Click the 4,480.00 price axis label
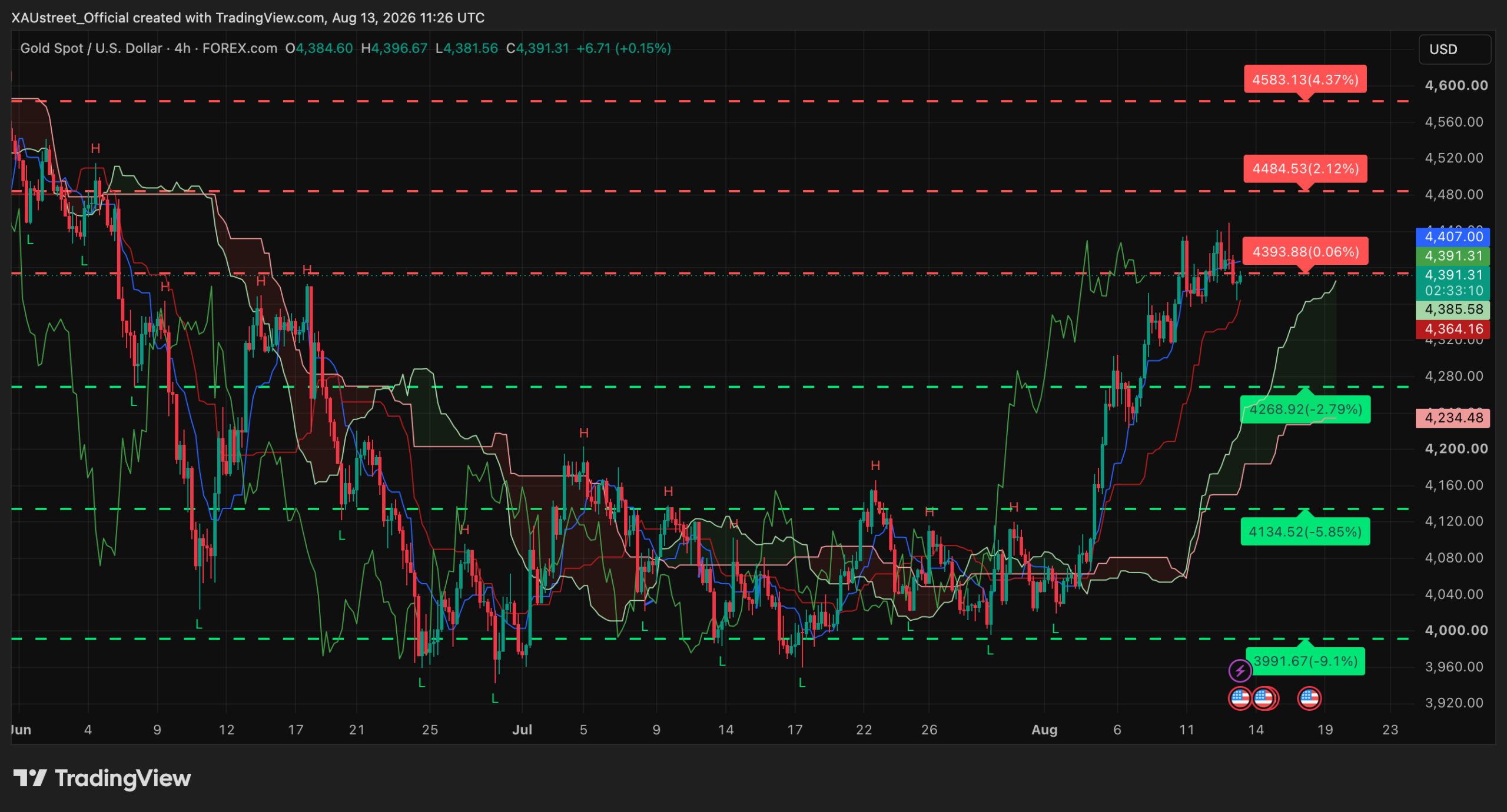 (1453, 194)
